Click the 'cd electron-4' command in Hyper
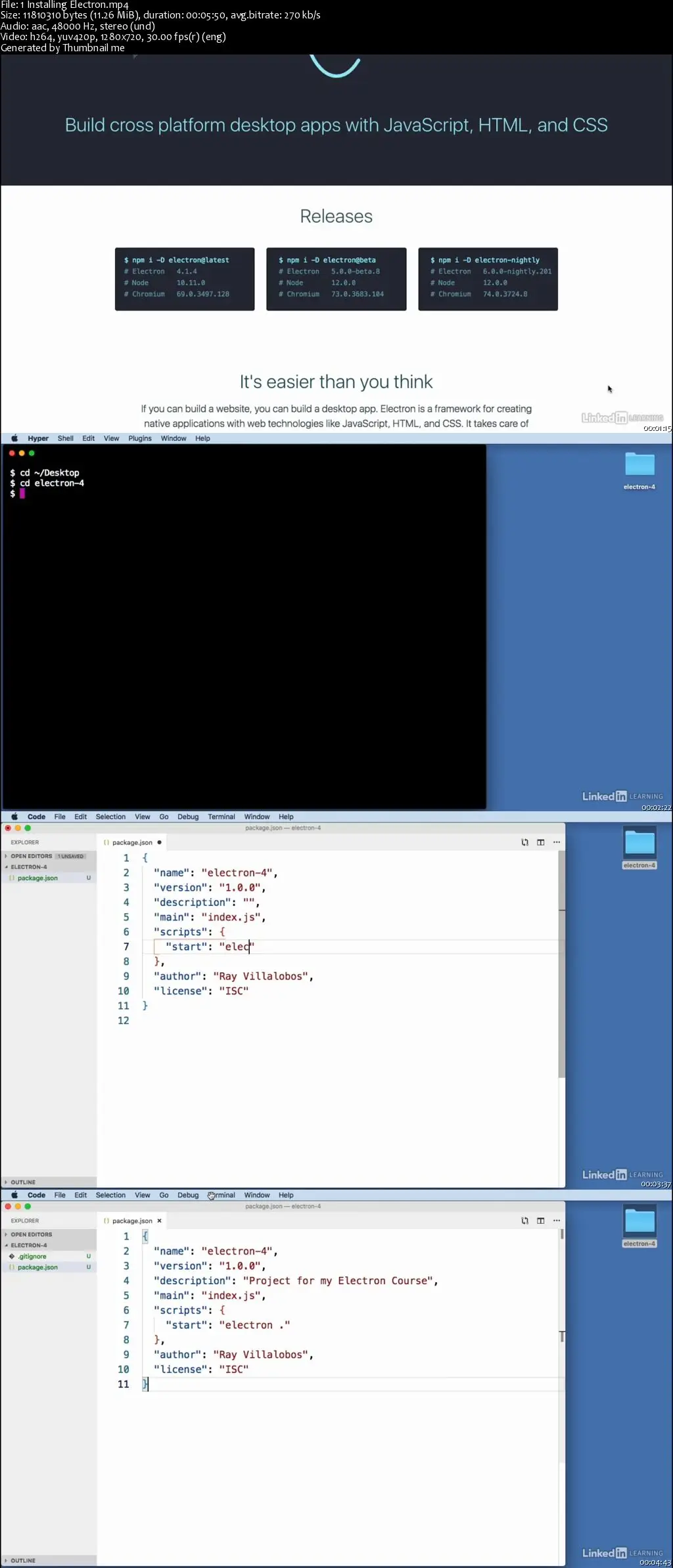The width and height of the screenshot is (673, 1568). coord(52,483)
